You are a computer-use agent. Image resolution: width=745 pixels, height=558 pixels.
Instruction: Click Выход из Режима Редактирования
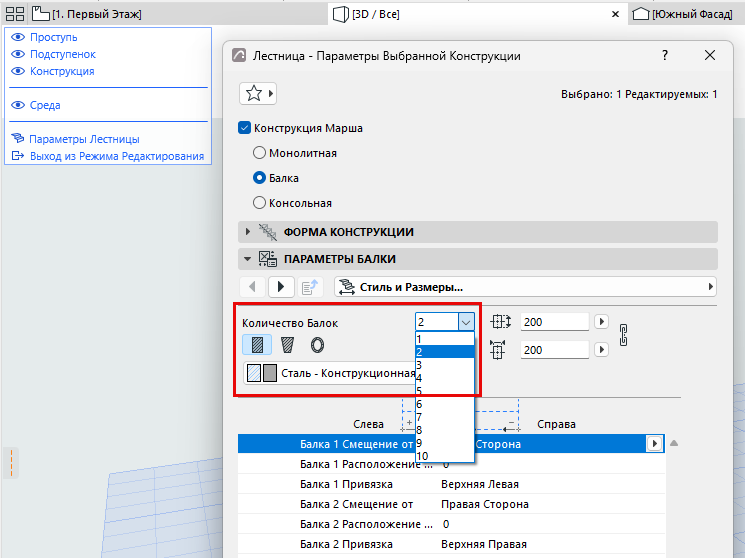tap(117, 156)
